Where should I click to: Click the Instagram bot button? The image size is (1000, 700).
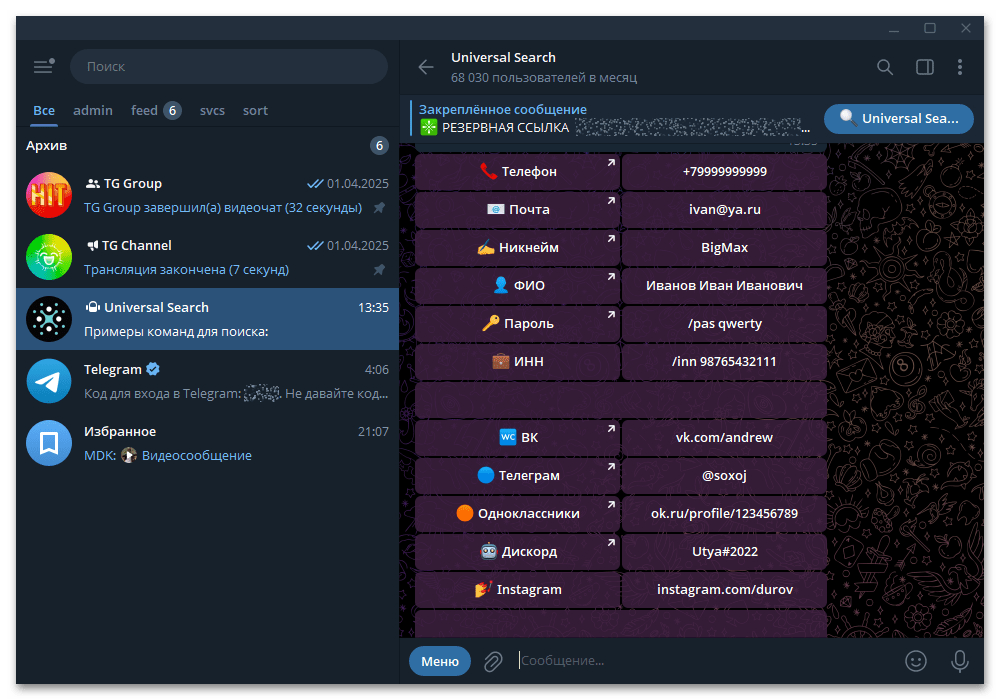517,590
